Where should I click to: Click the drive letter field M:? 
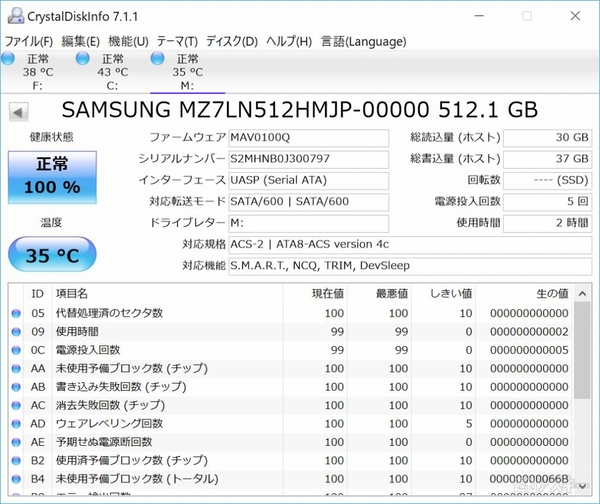[308, 223]
